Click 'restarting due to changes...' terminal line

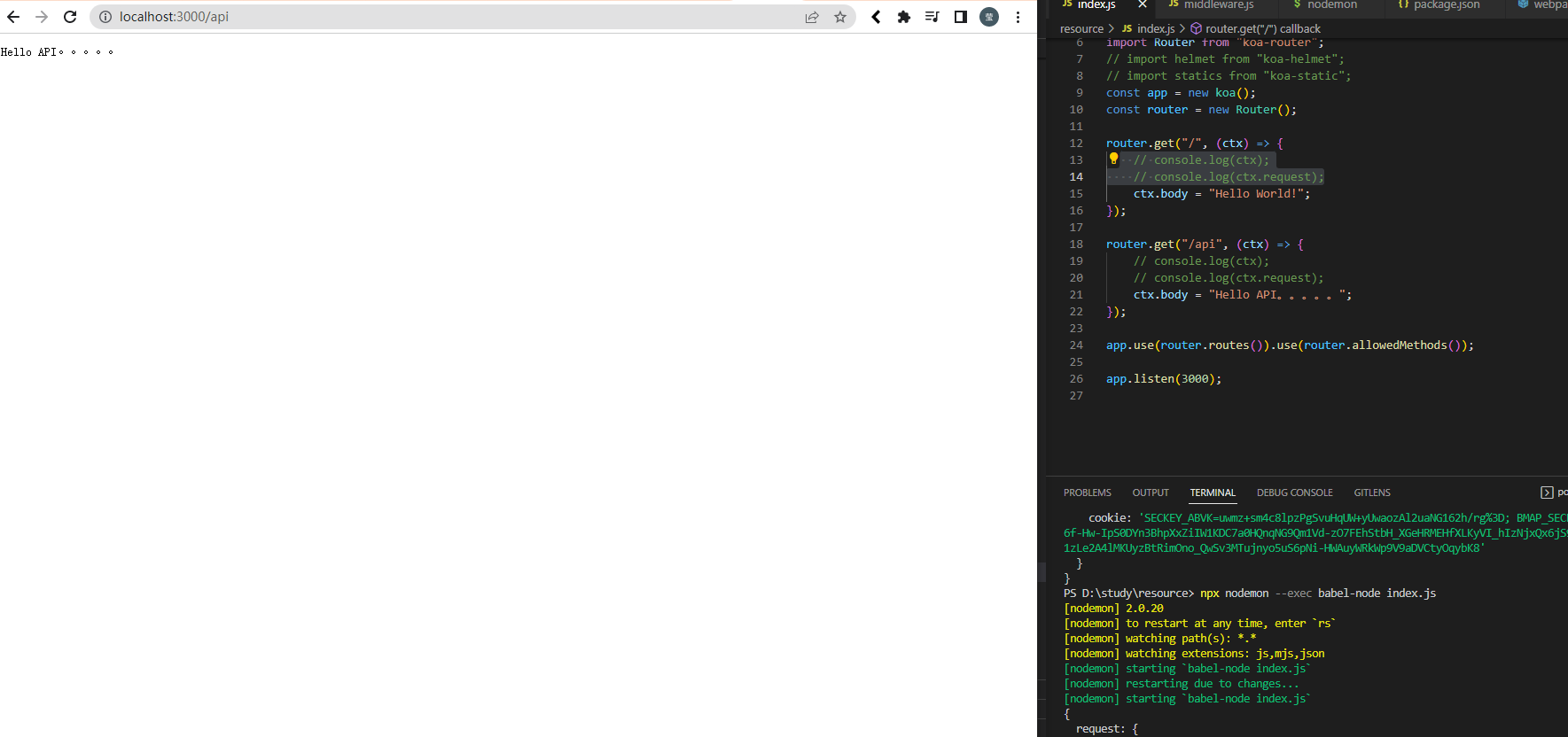pos(1182,684)
